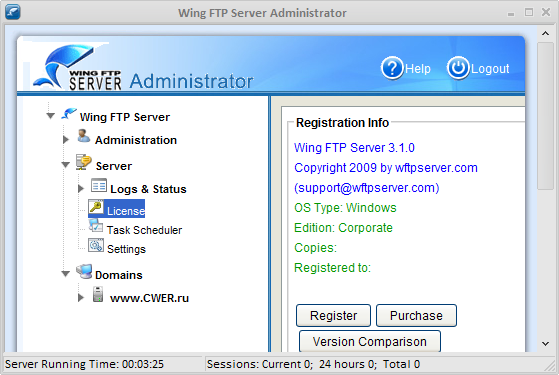
Task: Click the License key icon
Action: point(96,206)
